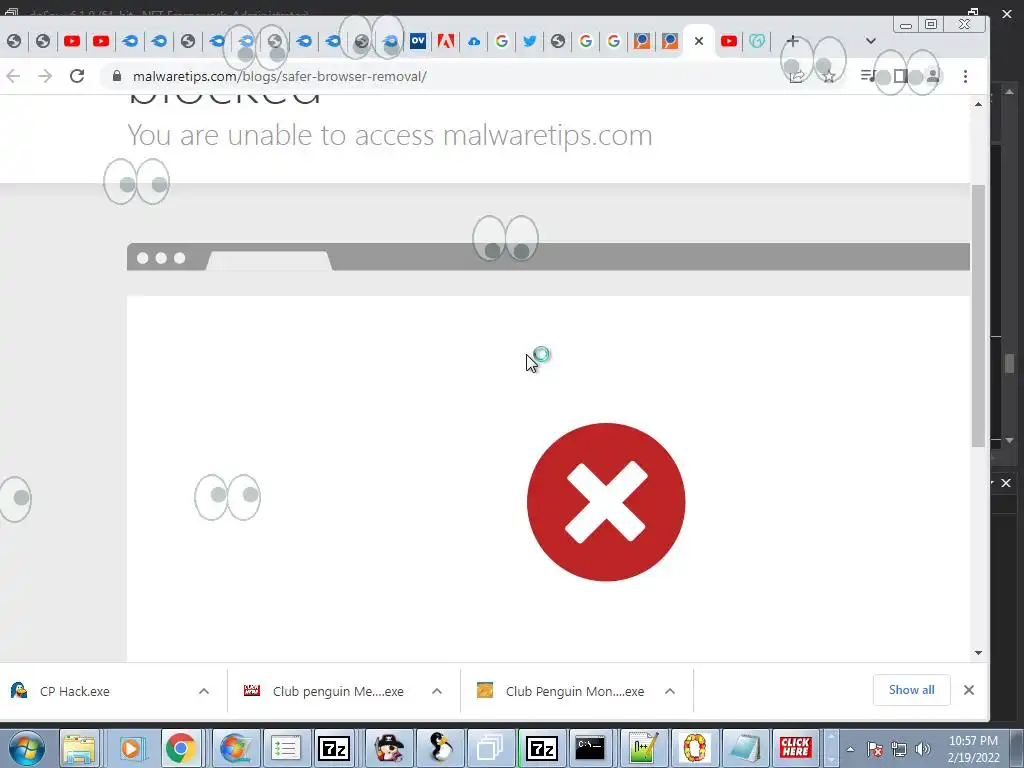The width and height of the screenshot is (1024, 768).
Task: Open the Club Penguin Mon....exe download
Action: click(575, 692)
